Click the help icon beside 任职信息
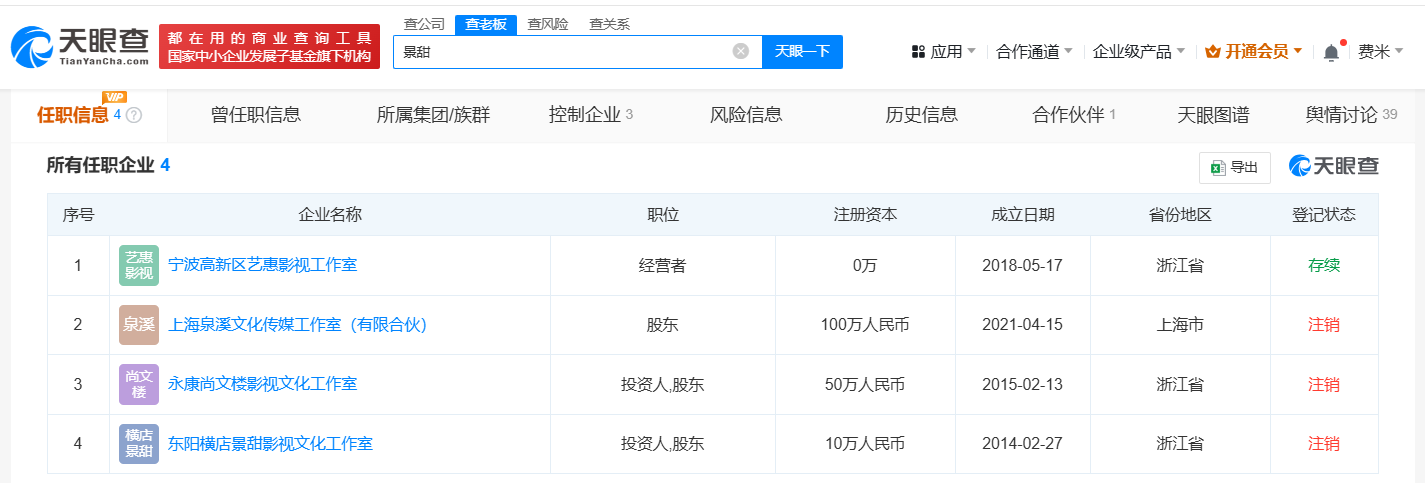This screenshot has height=483, width=1425. coord(134,115)
